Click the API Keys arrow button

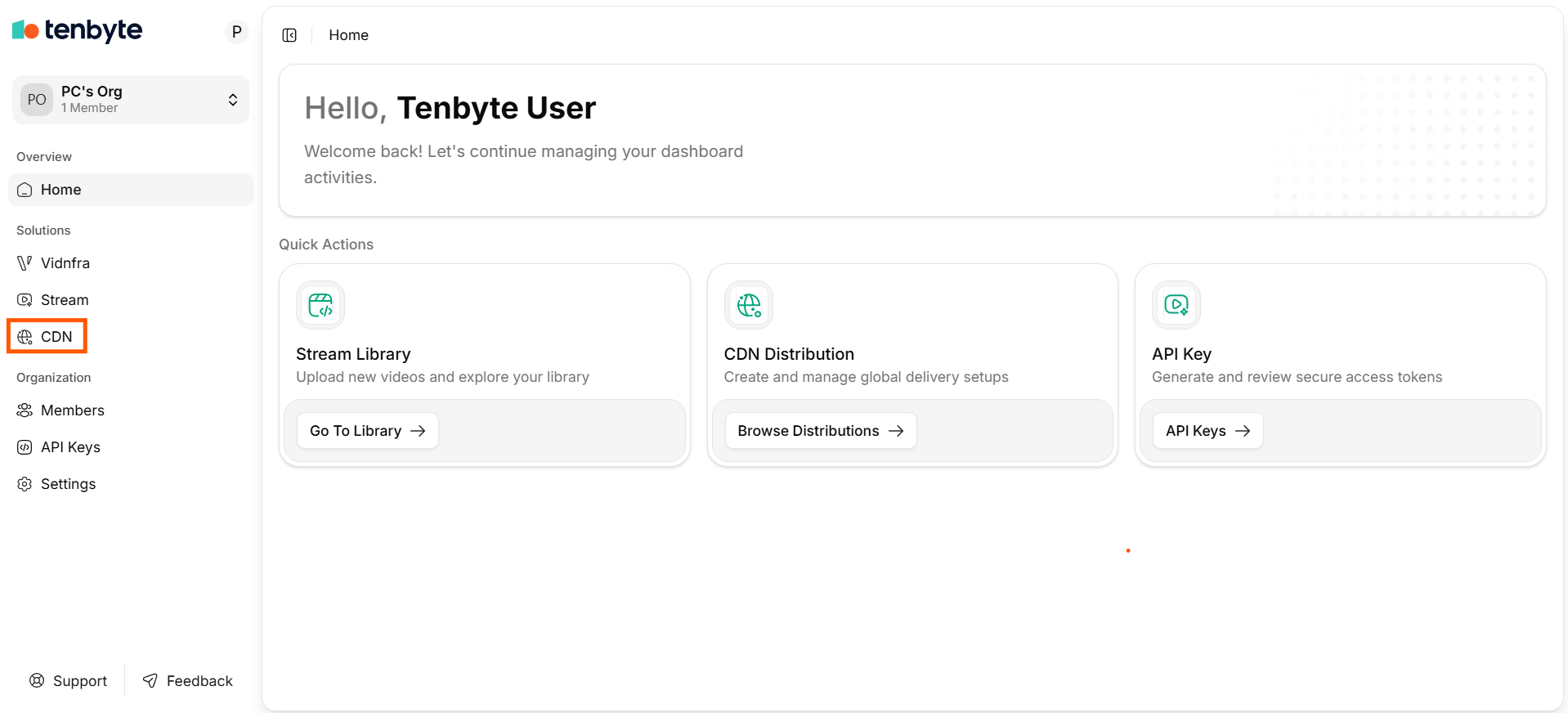1208,431
